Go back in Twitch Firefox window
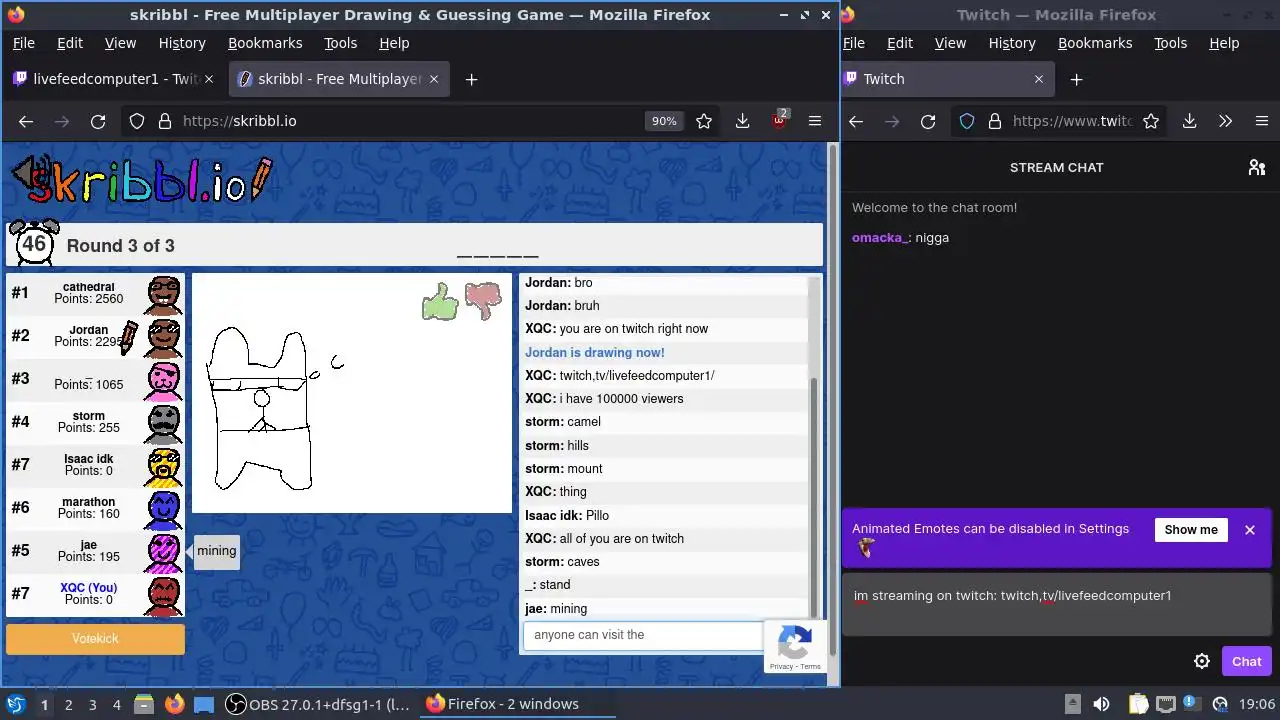This screenshot has height=720, width=1280. 856,121
